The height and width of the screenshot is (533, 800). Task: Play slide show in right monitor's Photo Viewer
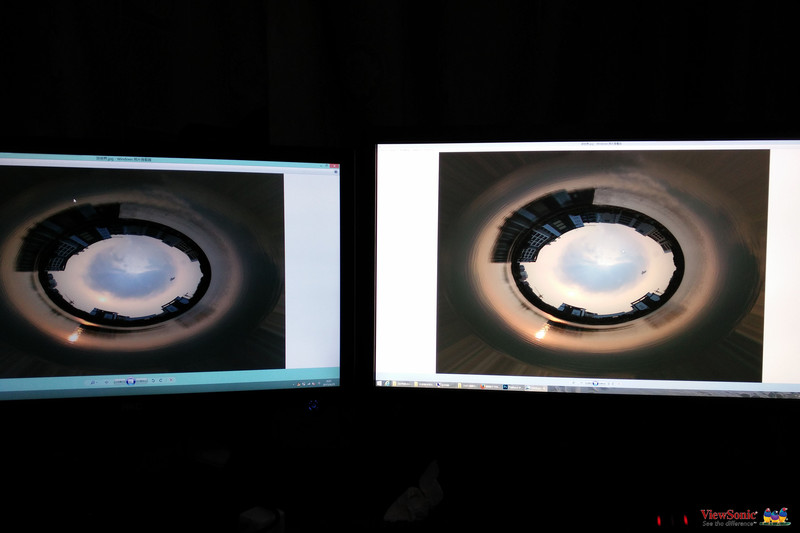pos(595,384)
